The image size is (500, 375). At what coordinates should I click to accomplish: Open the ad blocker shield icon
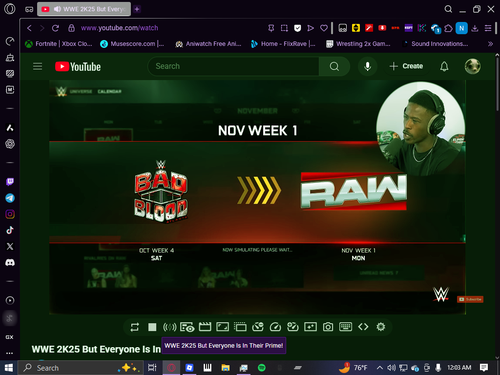click(297, 28)
